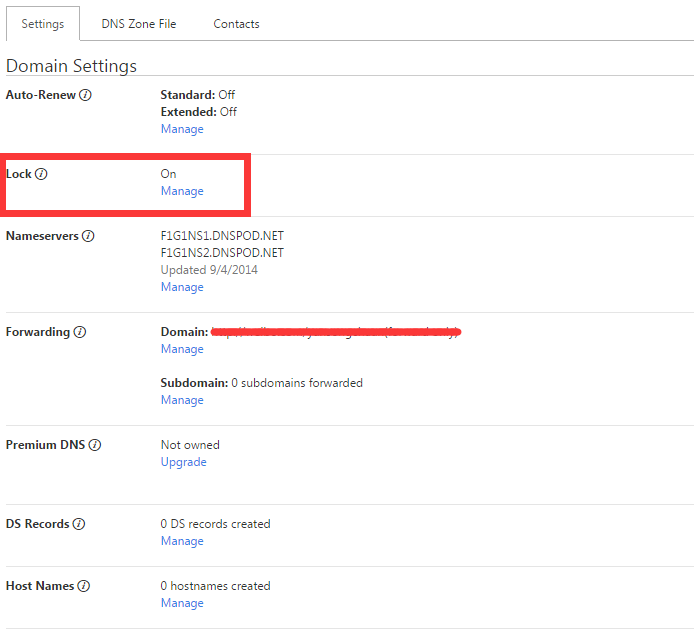Switch to the DNS Zone File tab
The width and height of the screenshot is (694, 631).
click(138, 24)
